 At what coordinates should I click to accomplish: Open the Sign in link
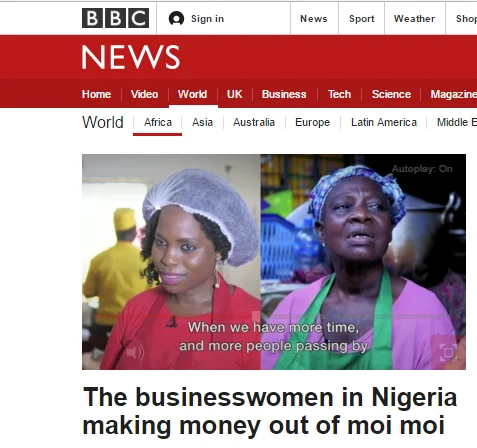point(207,19)
